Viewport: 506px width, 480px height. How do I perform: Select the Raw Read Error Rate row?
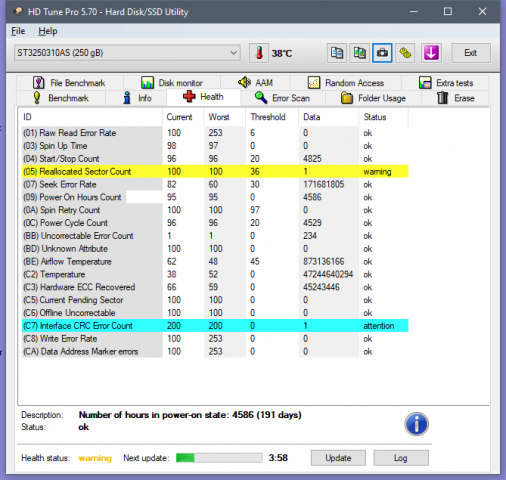[215, 133]
